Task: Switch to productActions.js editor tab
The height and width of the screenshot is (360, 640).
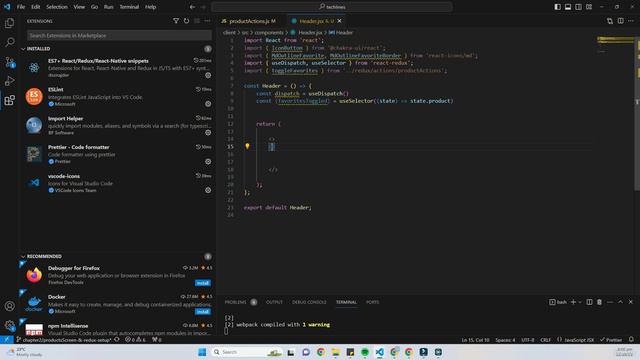Action: (x=249, y=21)
